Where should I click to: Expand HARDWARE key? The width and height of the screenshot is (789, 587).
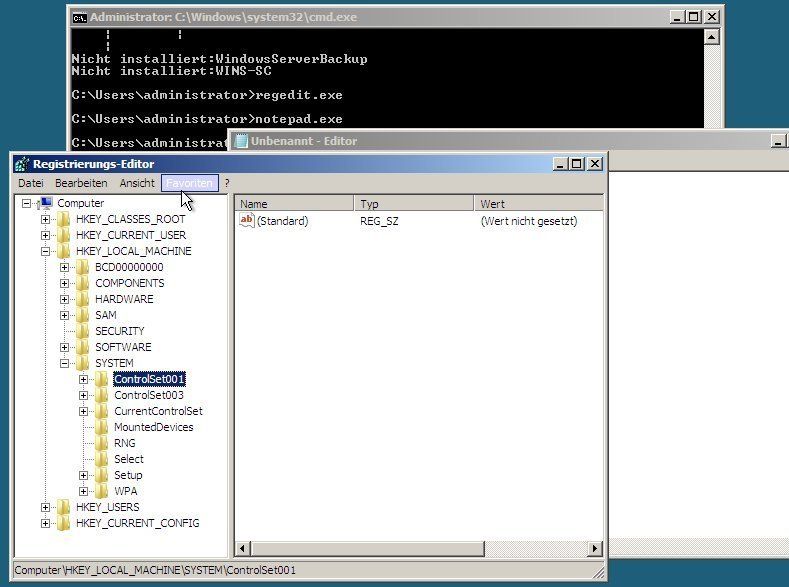point(64,299)
